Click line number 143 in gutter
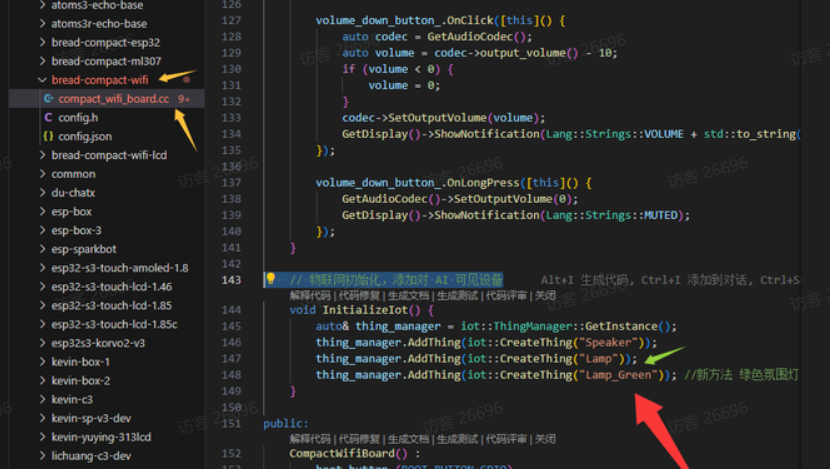The width and height of the screenshot is (830, 469). pos(231,280)
